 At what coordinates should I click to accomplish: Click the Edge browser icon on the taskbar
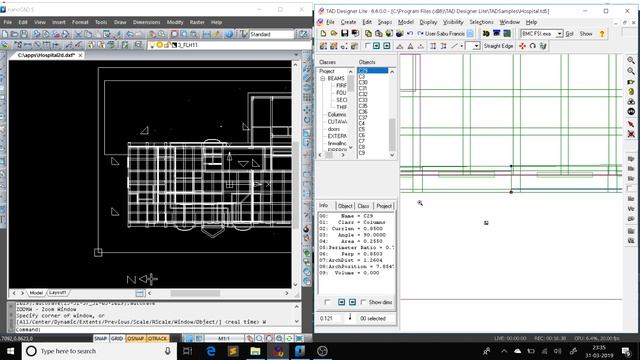pos(211,351)
